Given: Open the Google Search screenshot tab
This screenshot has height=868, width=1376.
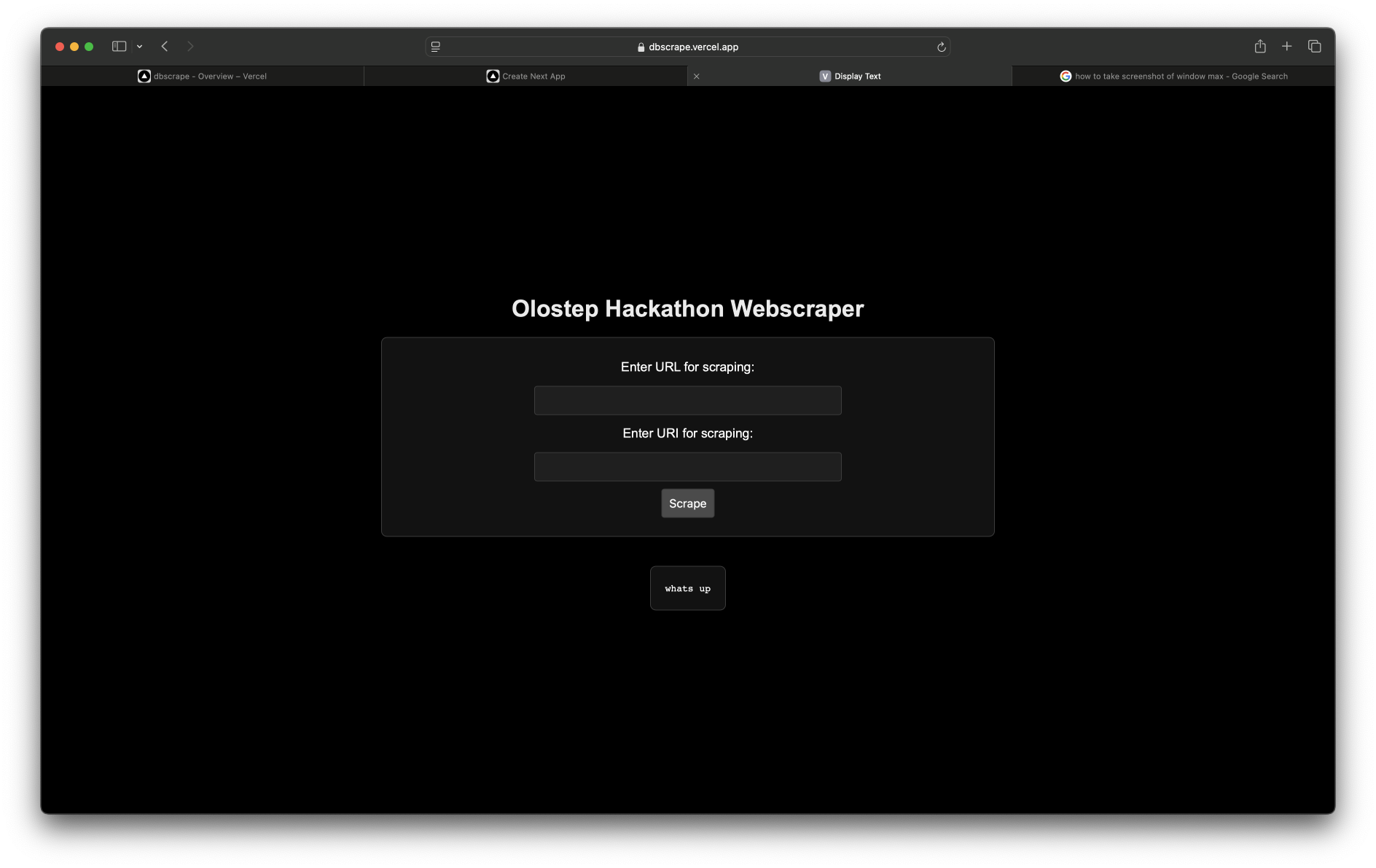Looking at the screenshot, I should pos(1173,77).
